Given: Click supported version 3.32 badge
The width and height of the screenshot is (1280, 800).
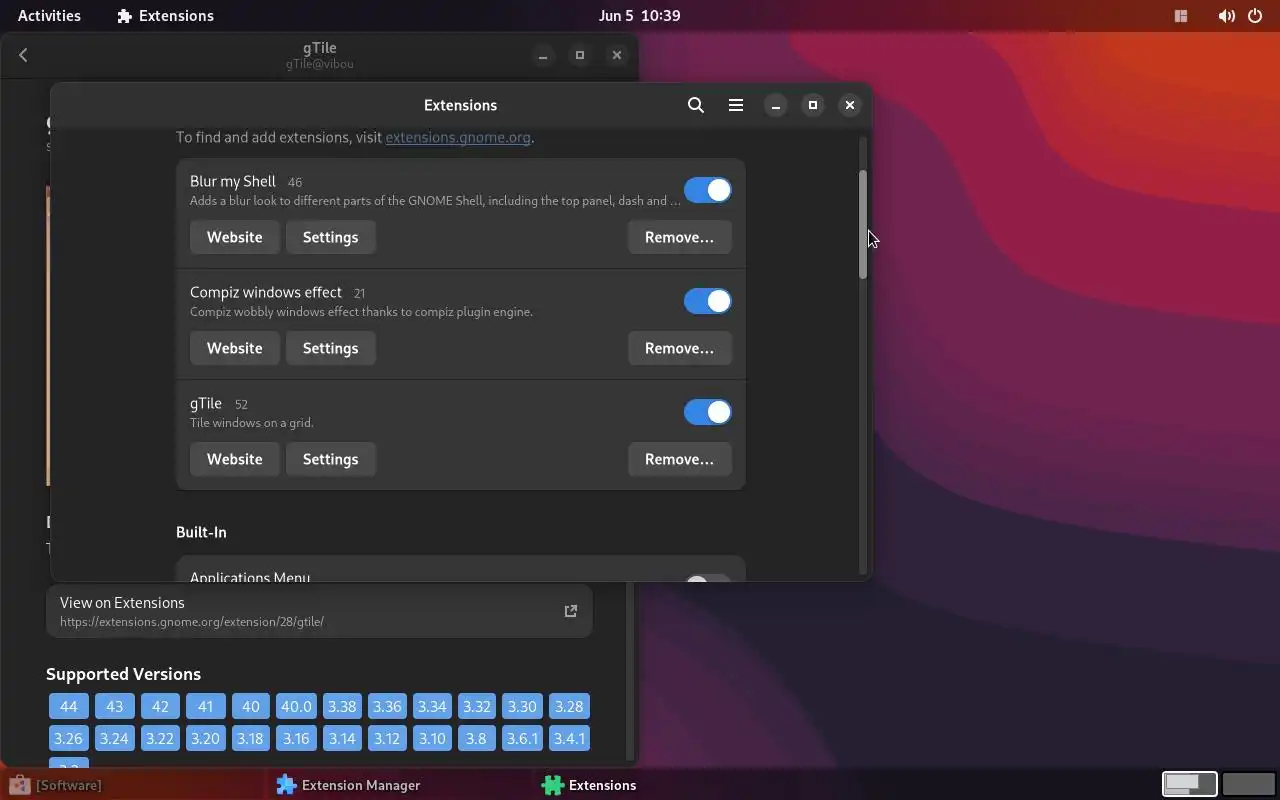Looking at the screenshot, I should [477, 706].
